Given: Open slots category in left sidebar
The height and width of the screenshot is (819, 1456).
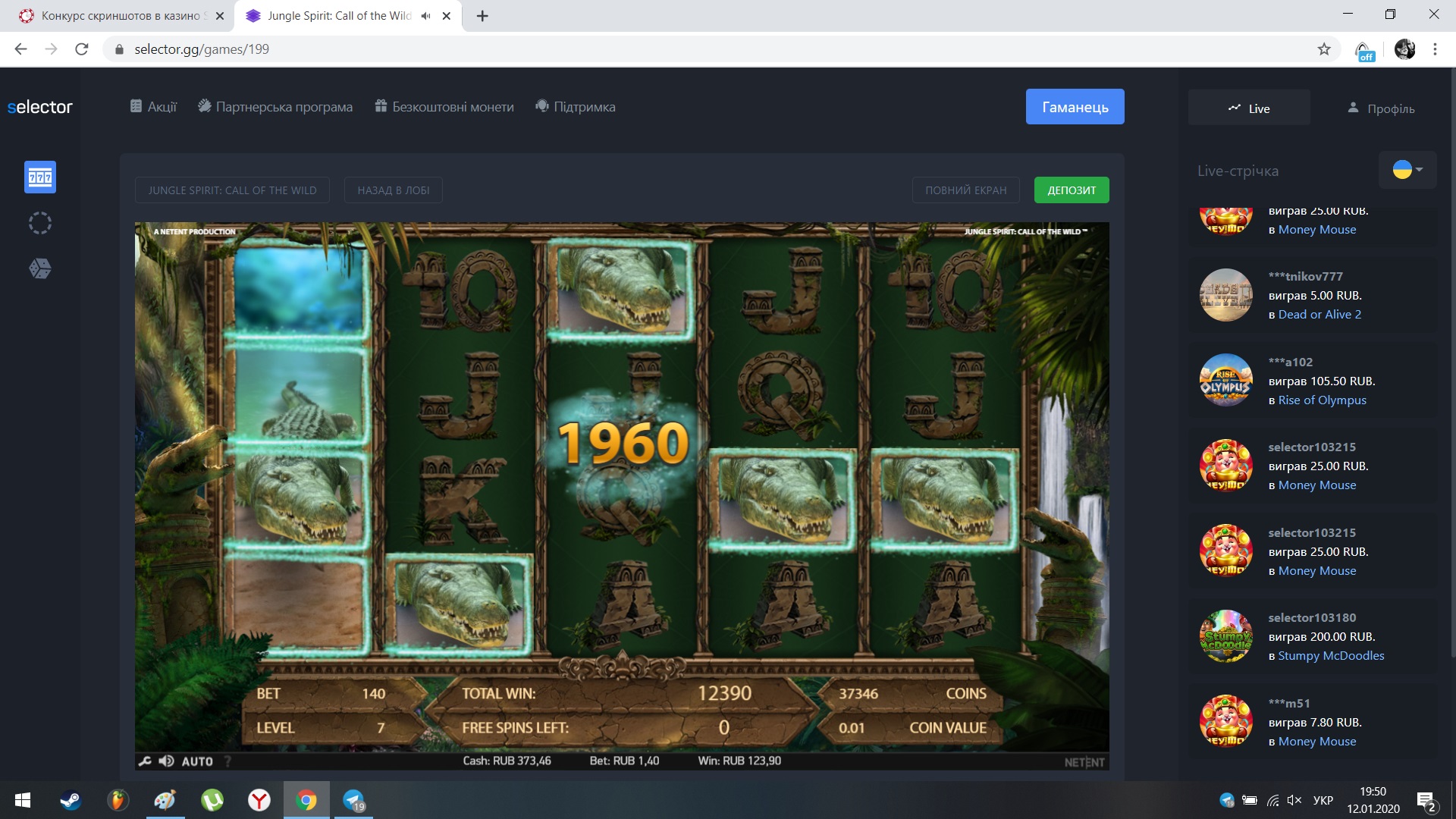Looking at the screenshot, I should tap(40, 177).
